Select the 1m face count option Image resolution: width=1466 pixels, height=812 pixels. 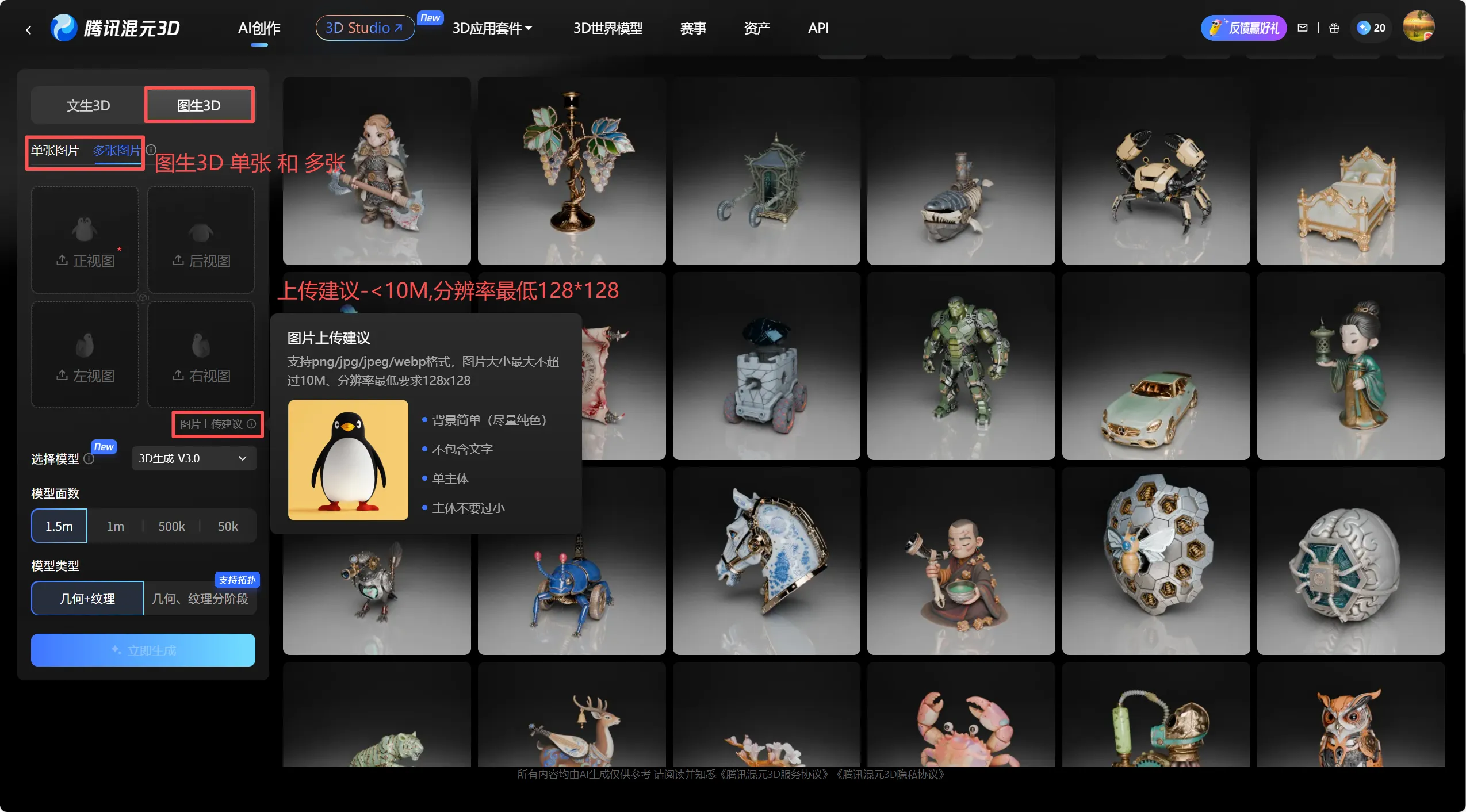115,526
